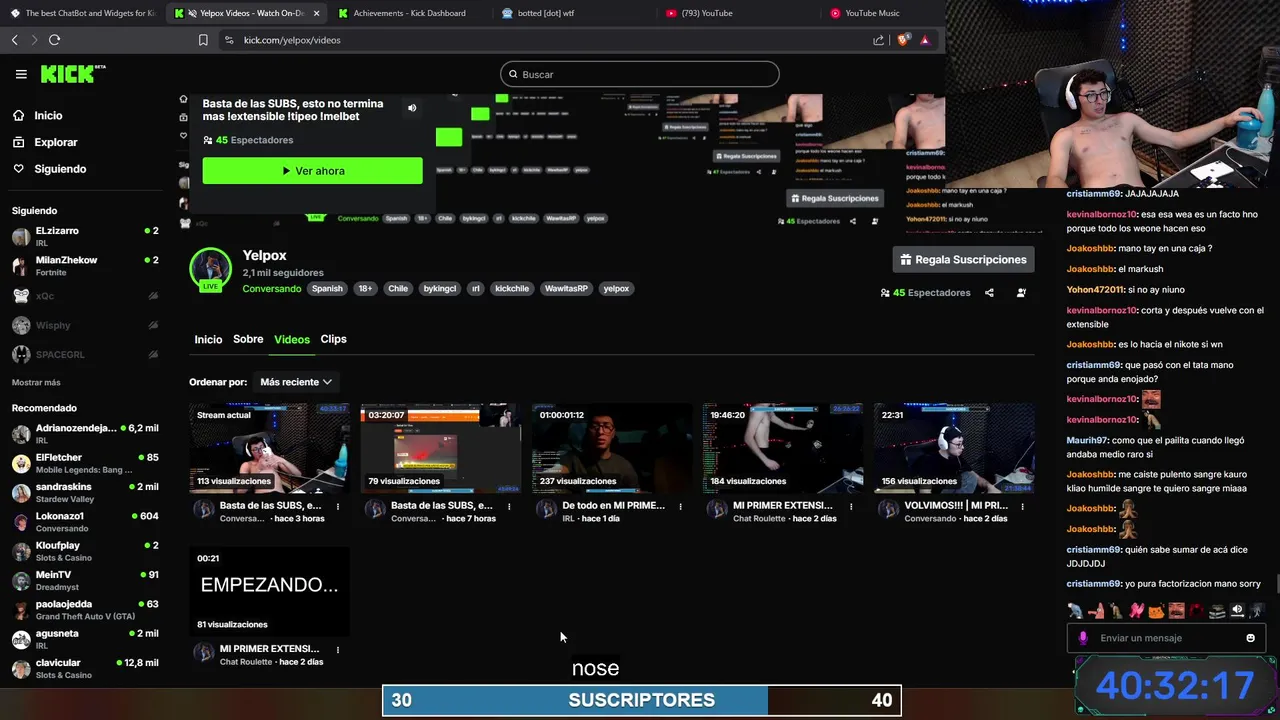Switch to Clips channel tab

click(x=333, y=339)
